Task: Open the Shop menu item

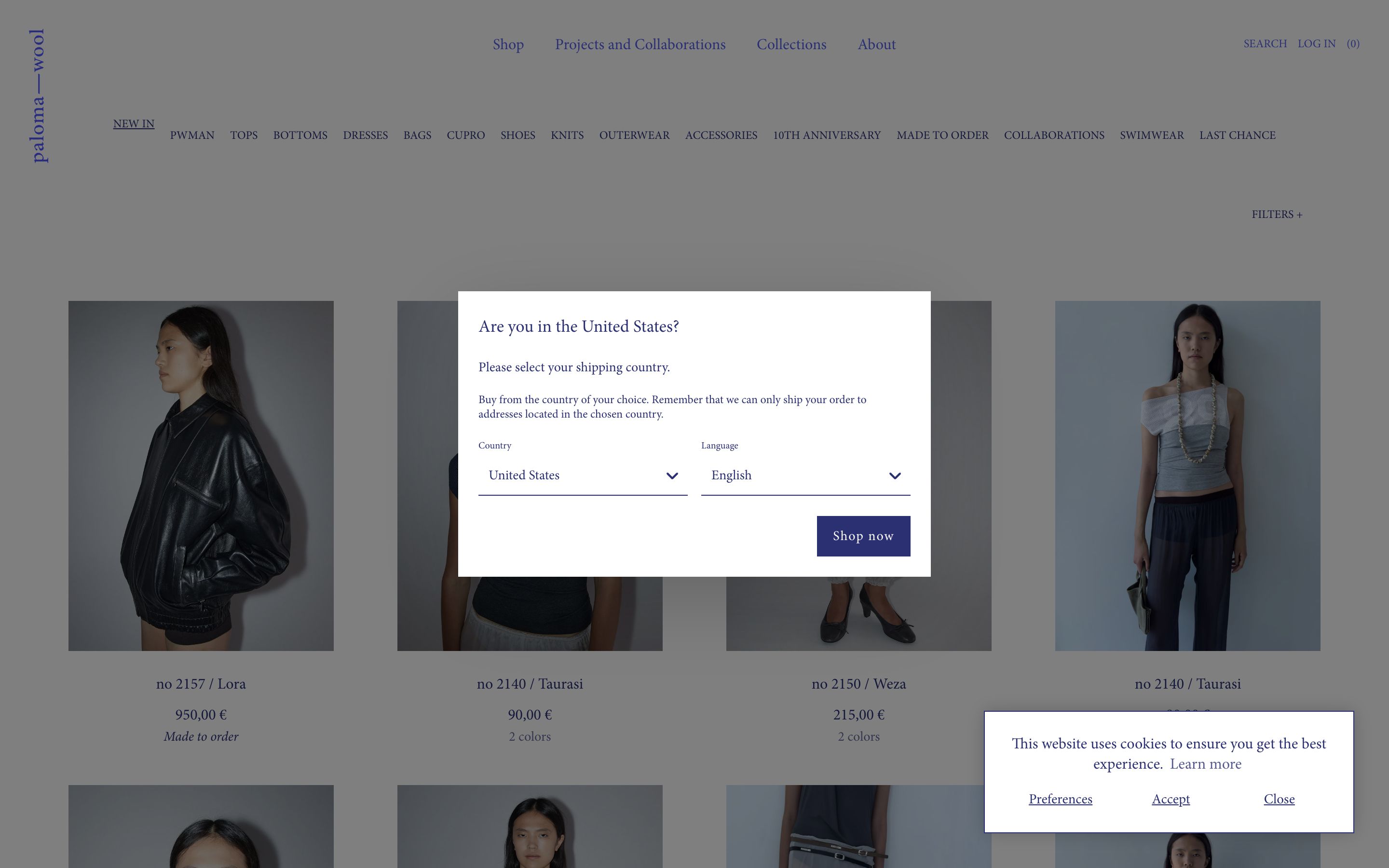Action: pyautogui.click(x=508, y=44)
